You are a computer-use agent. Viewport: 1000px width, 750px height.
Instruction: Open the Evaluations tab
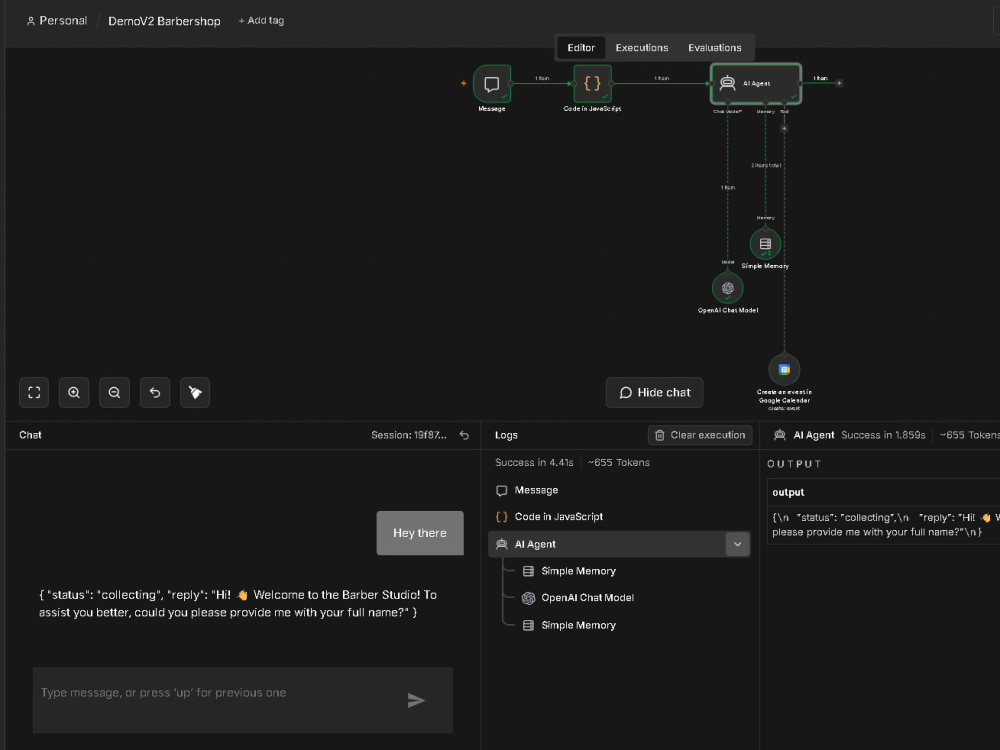714,48
